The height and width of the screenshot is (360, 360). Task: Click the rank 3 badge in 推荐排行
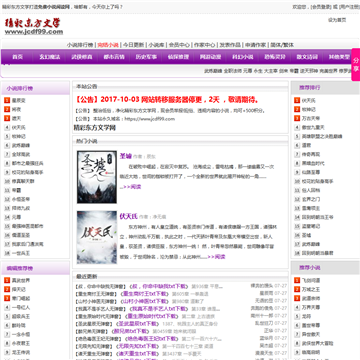tap(297, 118)
